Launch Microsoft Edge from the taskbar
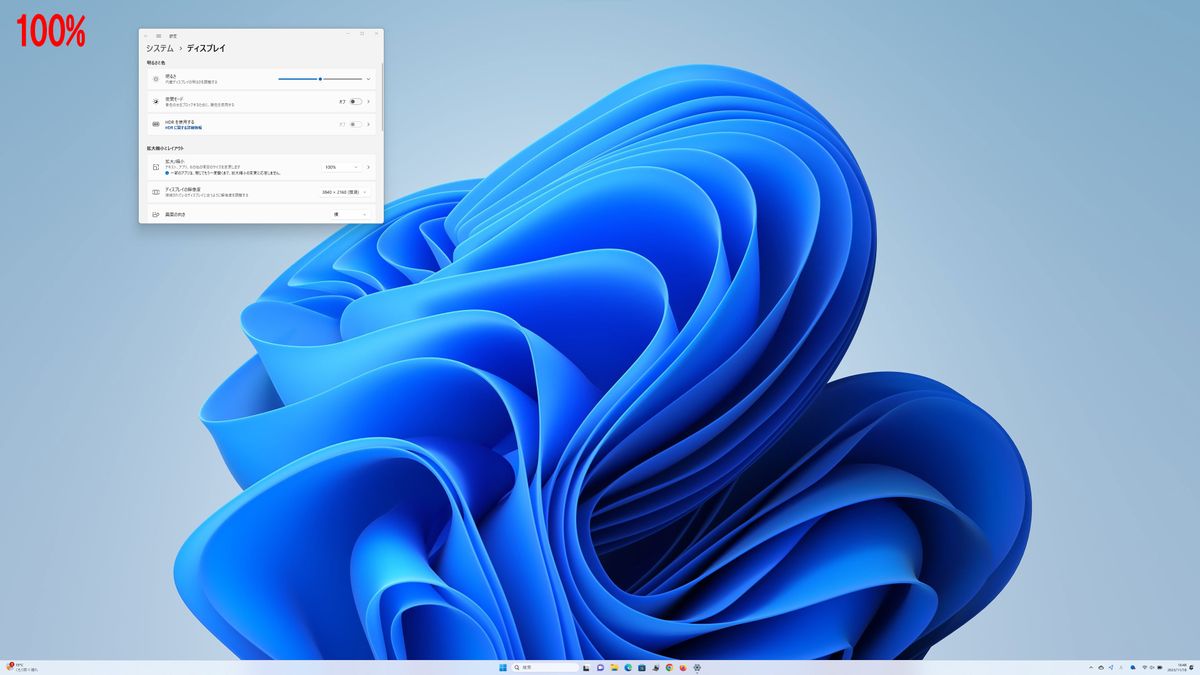The width and height of the screenshot is (1200, 675). pyautogui.click(x=628, y=667)
